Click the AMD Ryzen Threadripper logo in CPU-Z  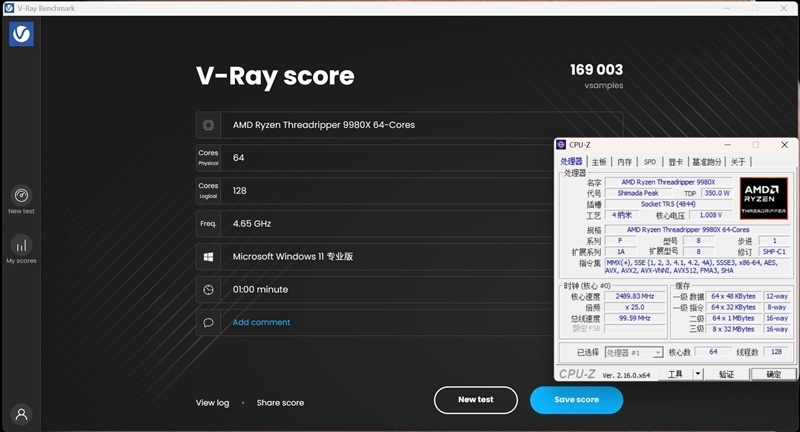click(x=765, y=197)
